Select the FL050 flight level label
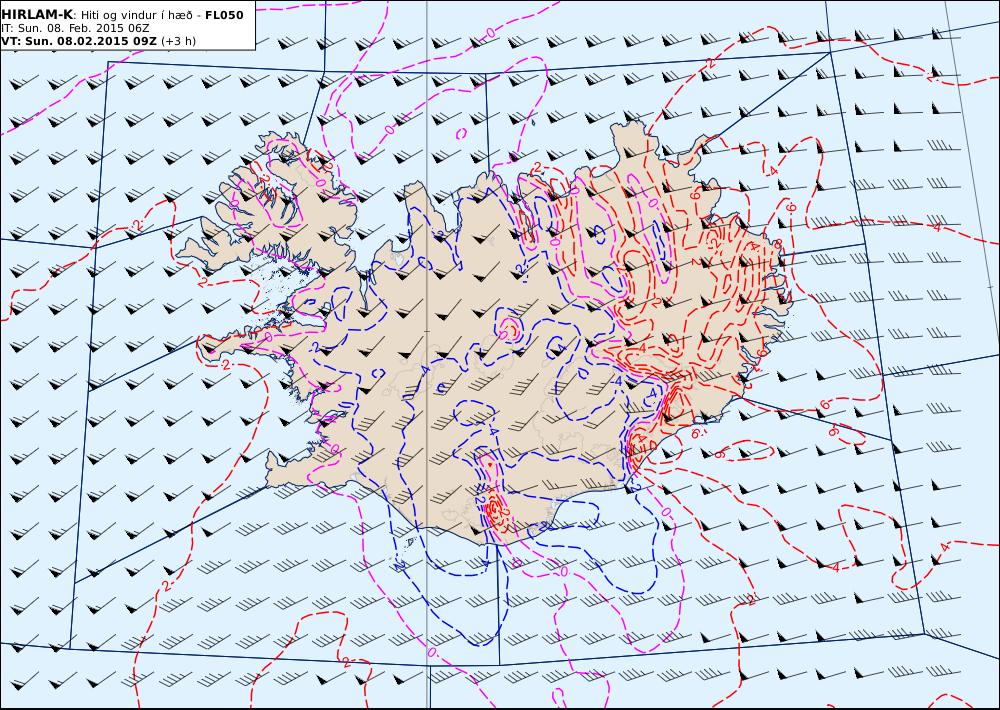 [x=224, y=15]
